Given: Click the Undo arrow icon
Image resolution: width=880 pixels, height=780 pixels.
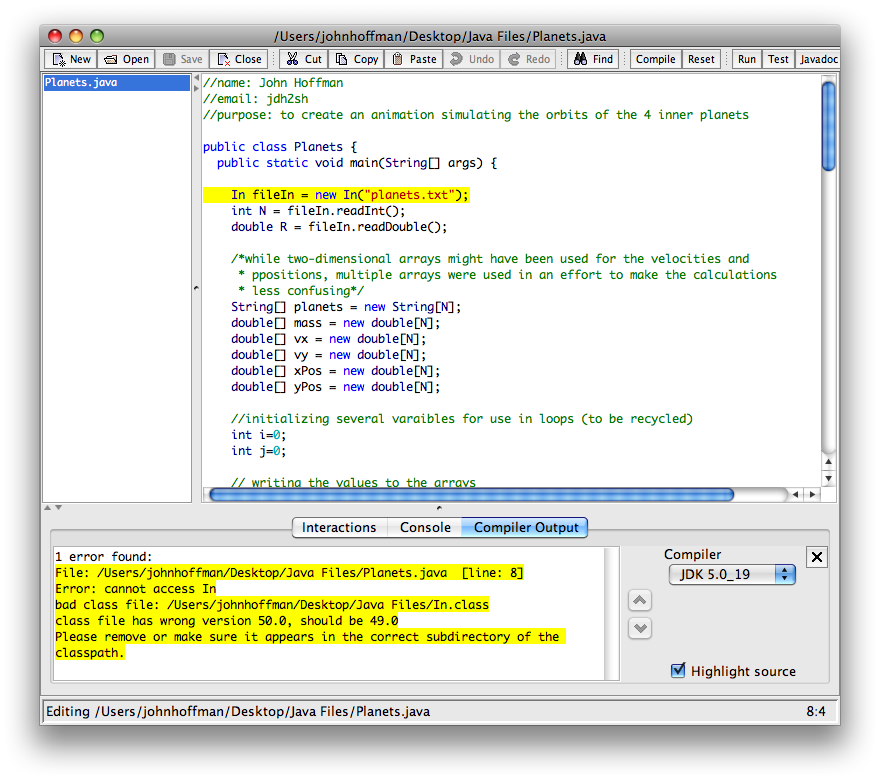Looking at the screenshot, I should [456, 59].
